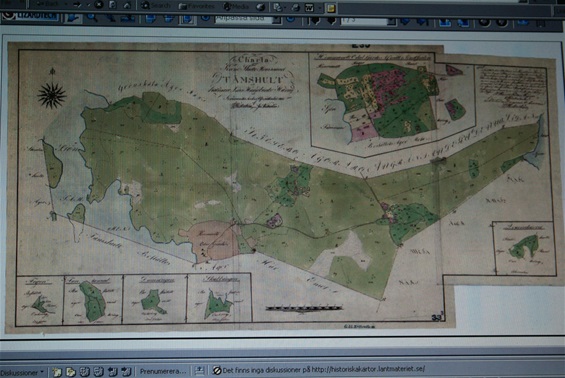Click the Forward arrow button

(77, 4)
